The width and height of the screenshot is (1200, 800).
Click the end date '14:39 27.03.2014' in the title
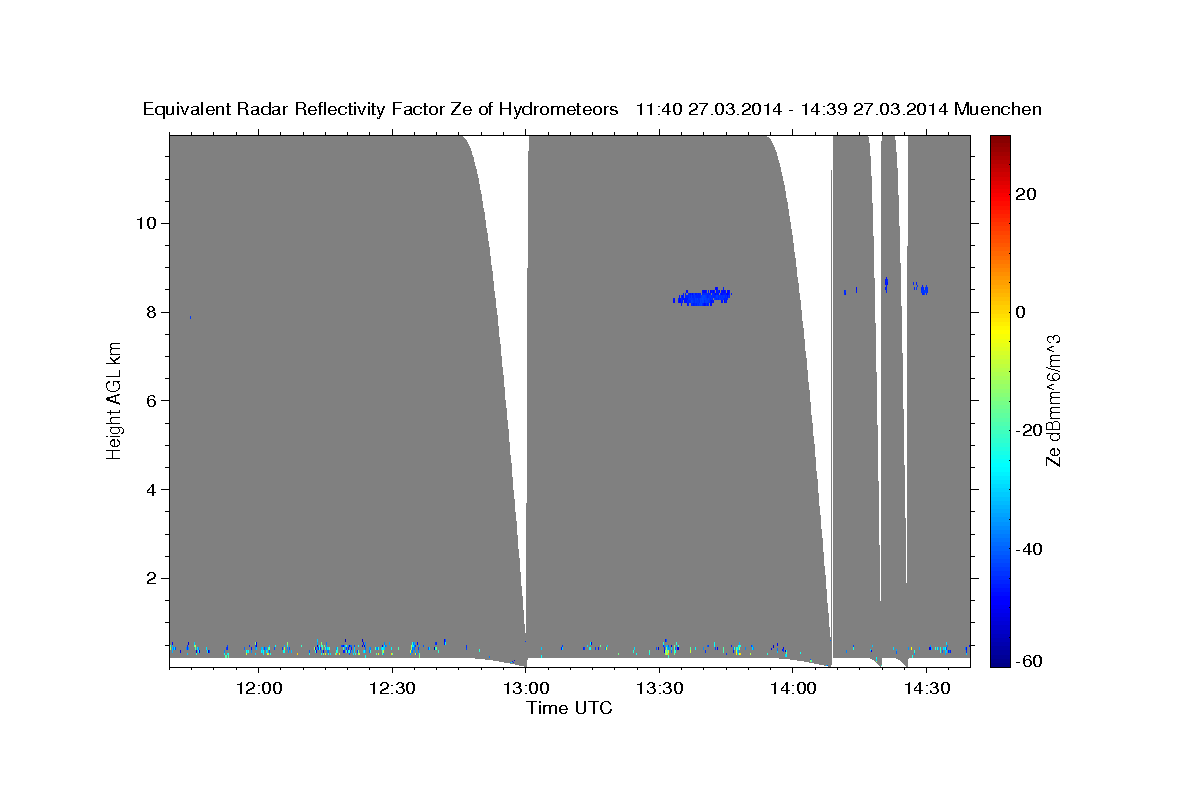pyautogui.click(x=876, y=109)
